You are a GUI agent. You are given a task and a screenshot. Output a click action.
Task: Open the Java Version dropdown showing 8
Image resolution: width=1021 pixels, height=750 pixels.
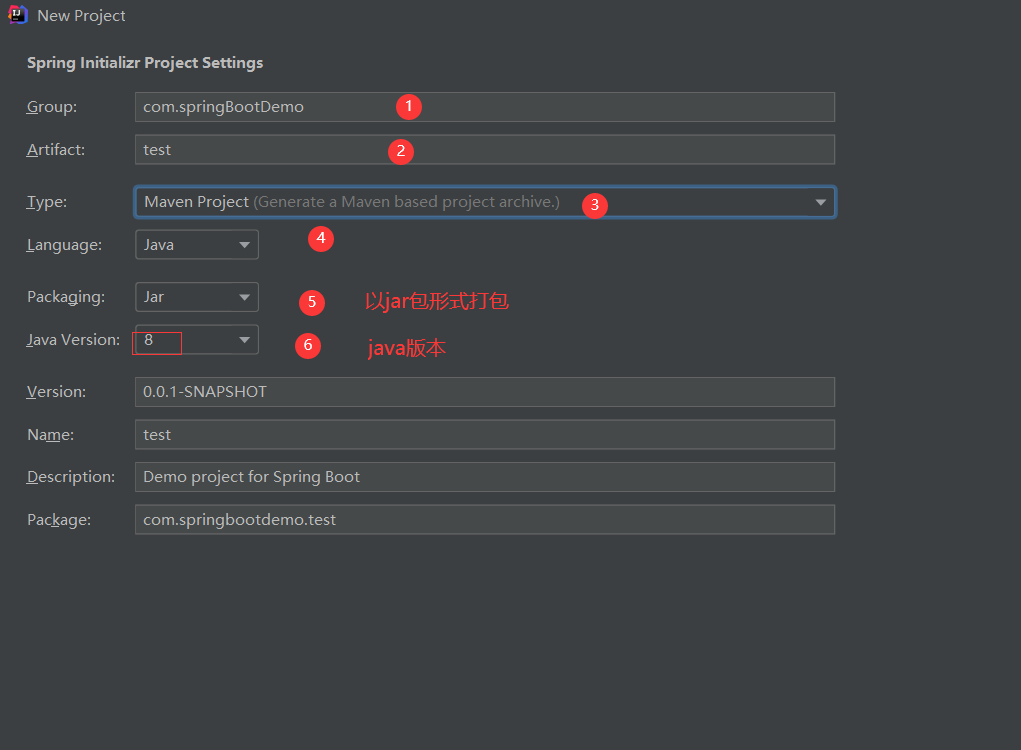pyautogui.click(x=197, y=340)
